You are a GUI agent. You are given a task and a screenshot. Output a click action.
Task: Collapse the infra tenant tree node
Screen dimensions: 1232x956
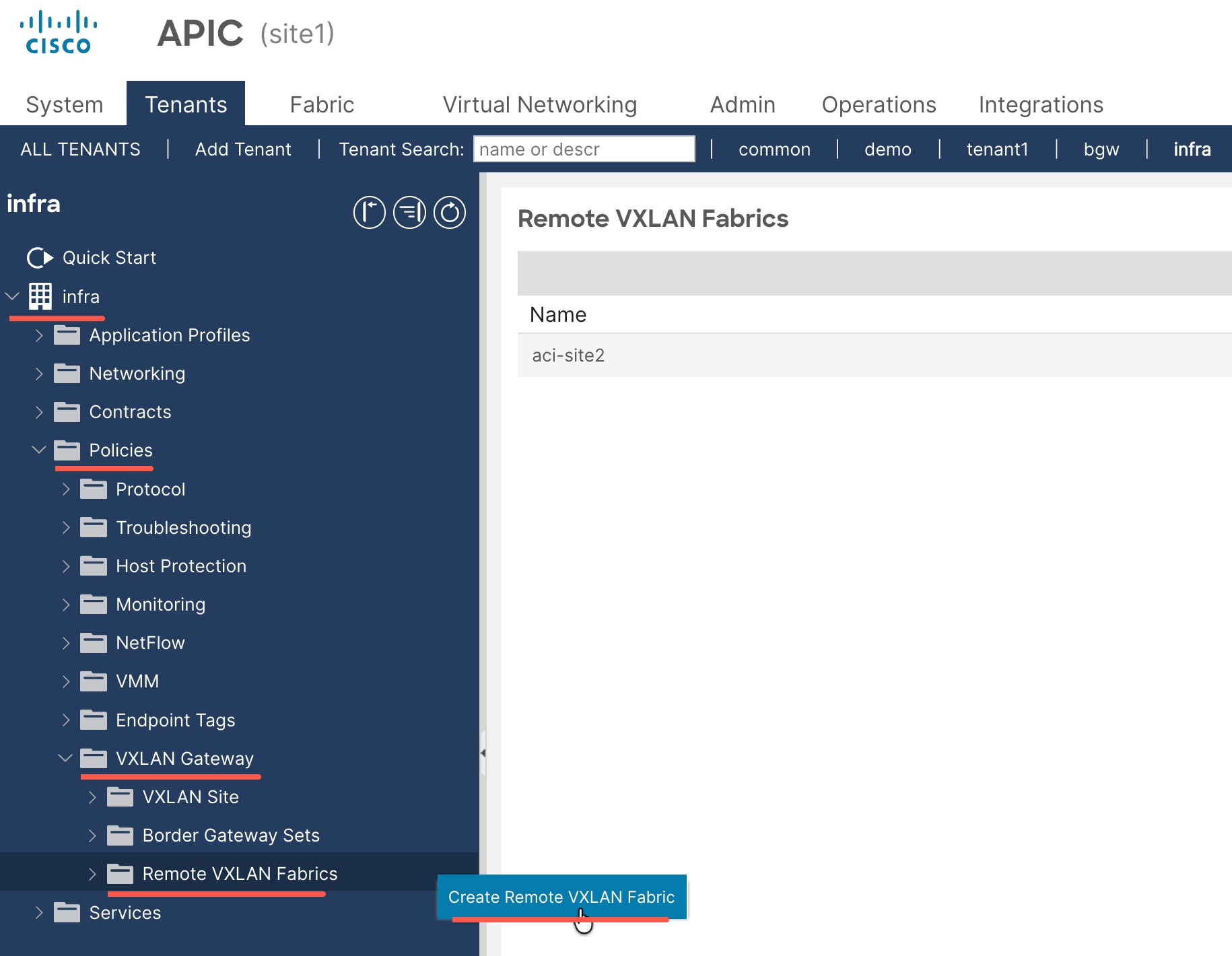click(x=12, y=296)
